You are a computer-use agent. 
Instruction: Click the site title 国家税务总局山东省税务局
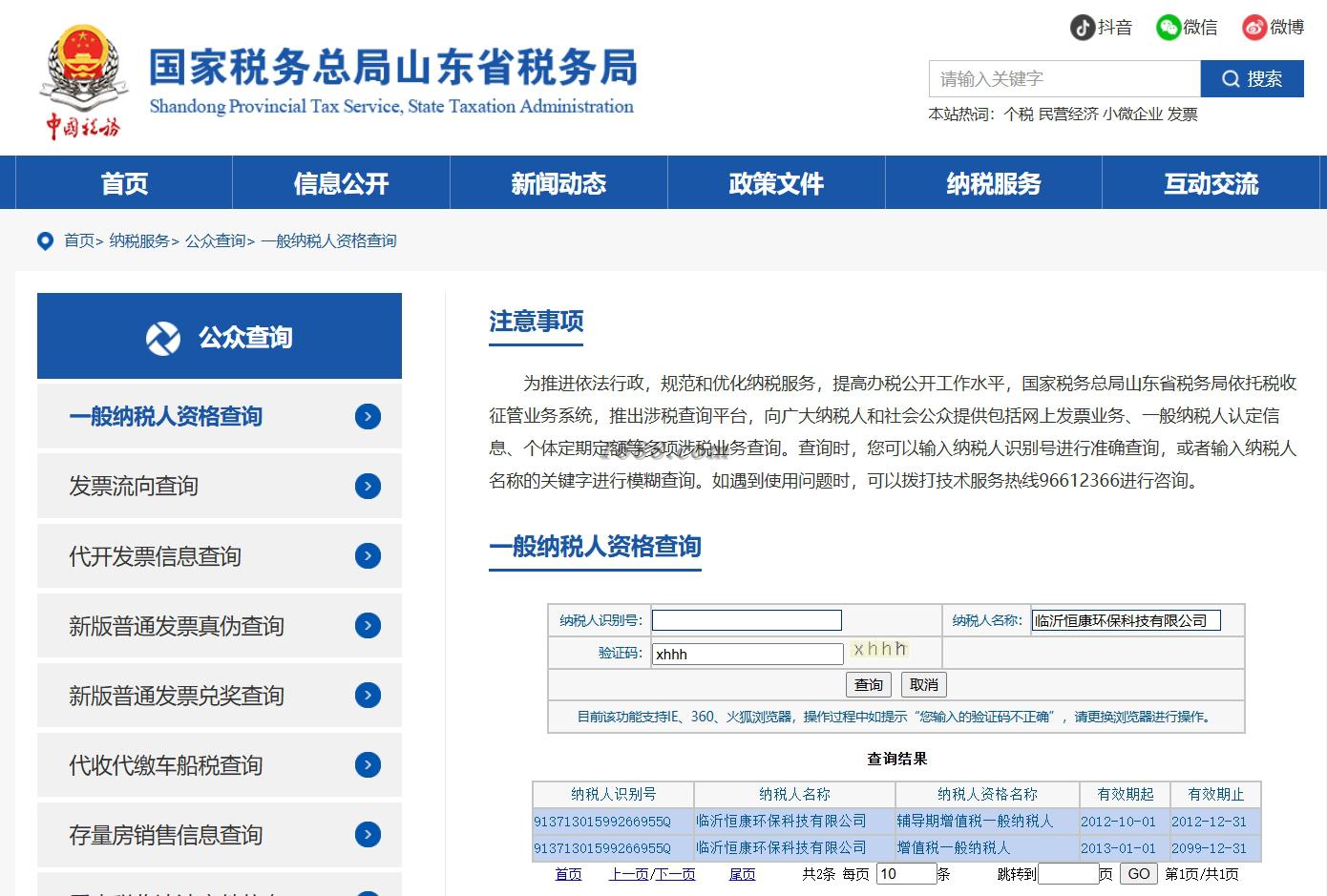pos(393,67)
